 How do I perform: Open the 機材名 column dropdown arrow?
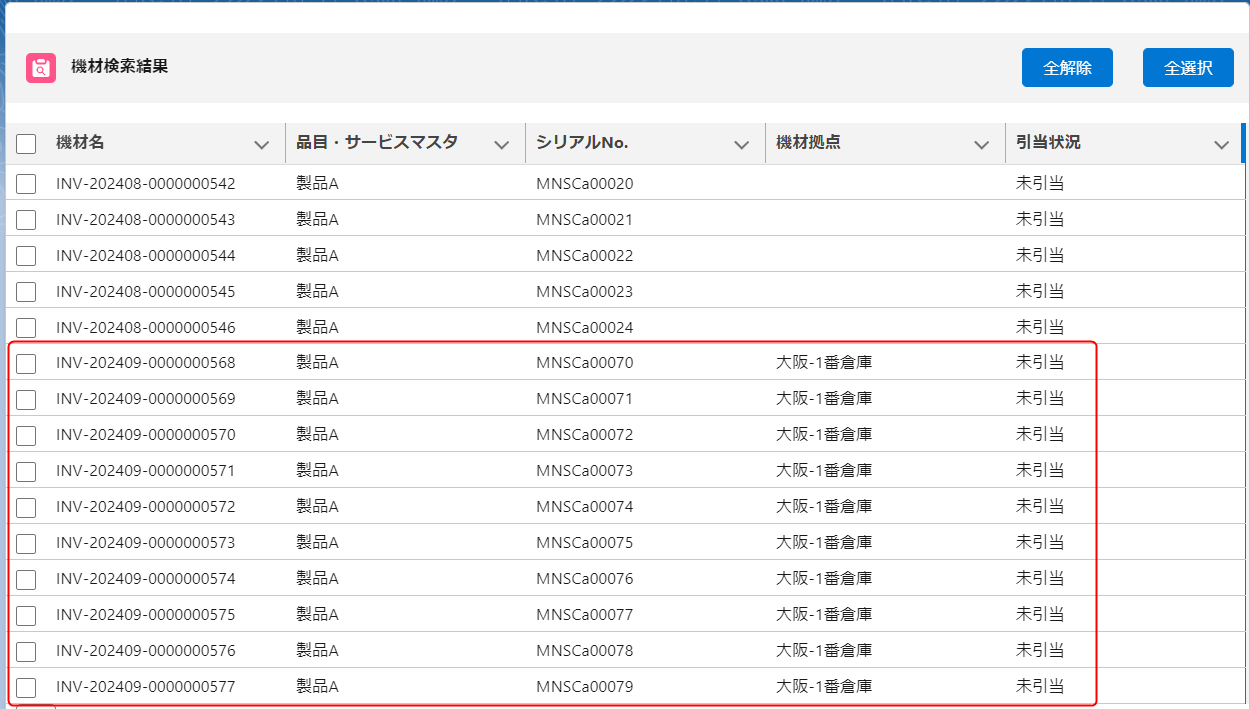[x=262, y=145]
